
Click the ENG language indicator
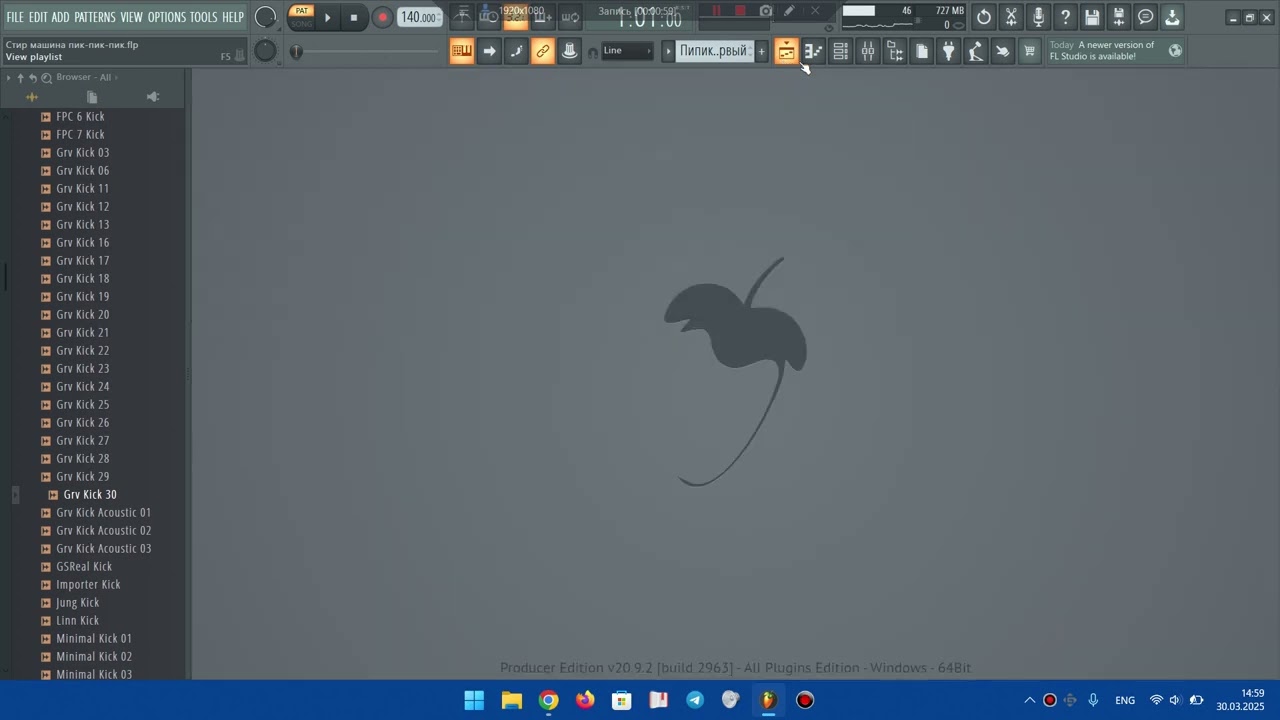(x=1125, y=700)
